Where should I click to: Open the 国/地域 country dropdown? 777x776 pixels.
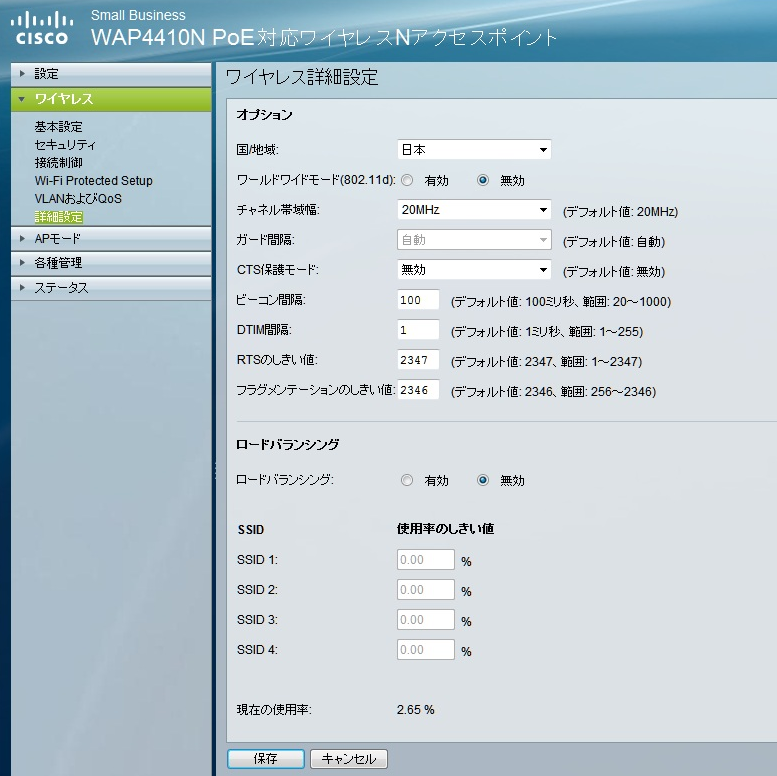tap(474, 150)
